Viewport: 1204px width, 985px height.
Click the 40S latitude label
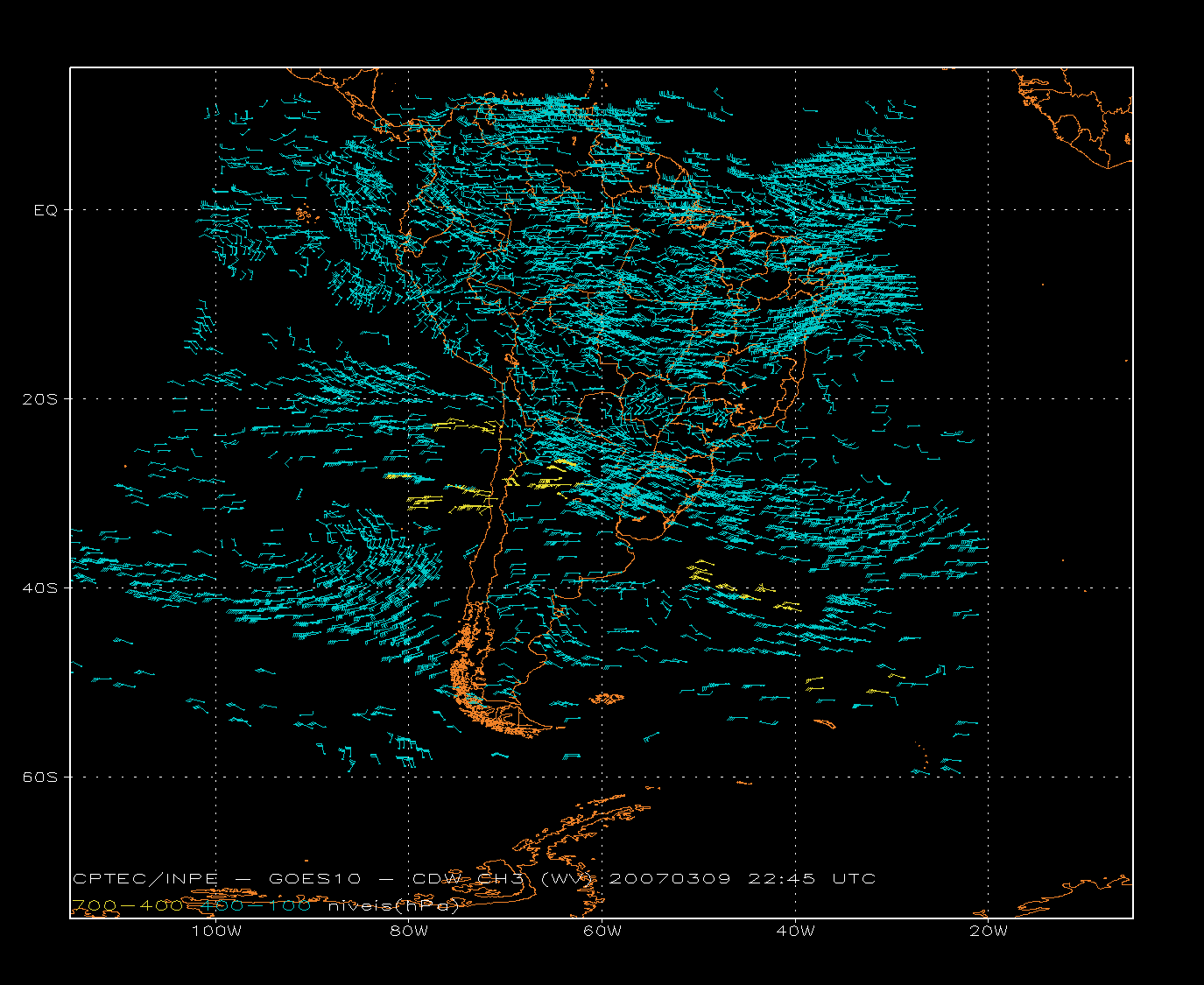point(39,588)
